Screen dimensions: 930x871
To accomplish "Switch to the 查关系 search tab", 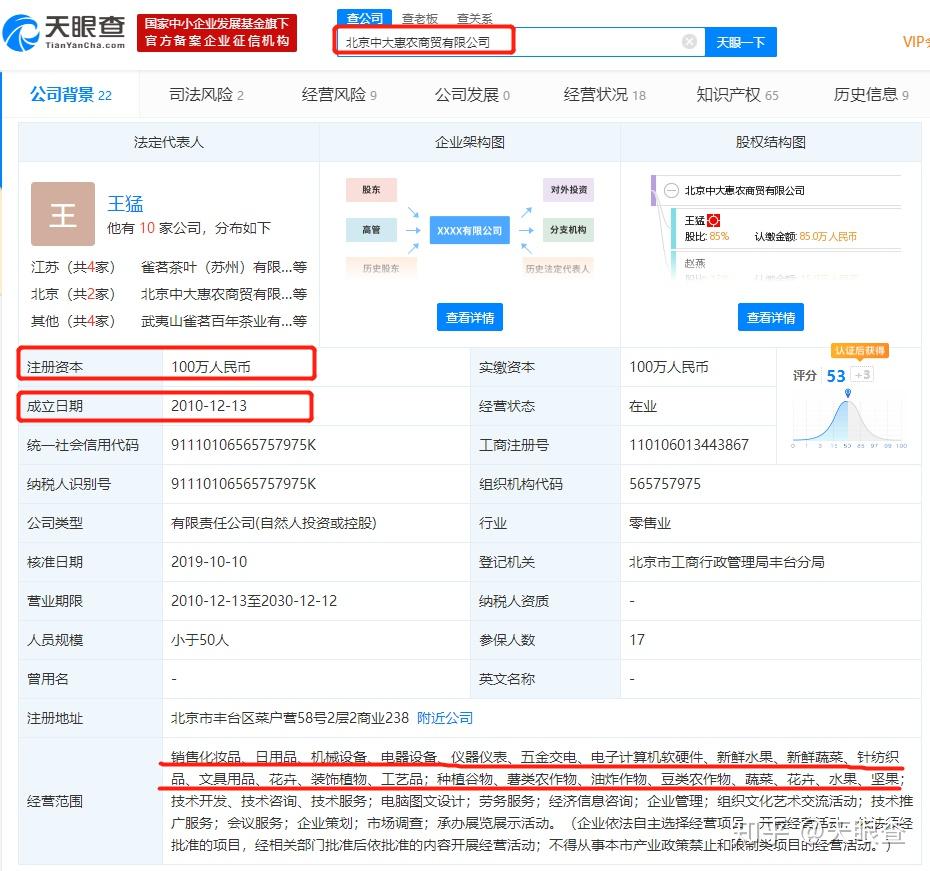I will coord(474,18).
